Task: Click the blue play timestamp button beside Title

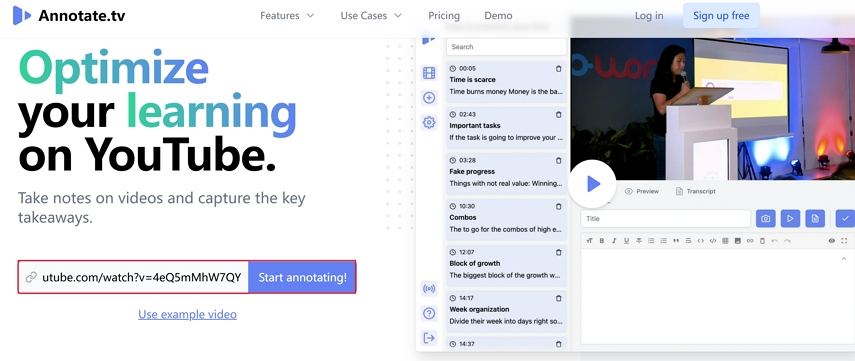Action: pos(790,219)
